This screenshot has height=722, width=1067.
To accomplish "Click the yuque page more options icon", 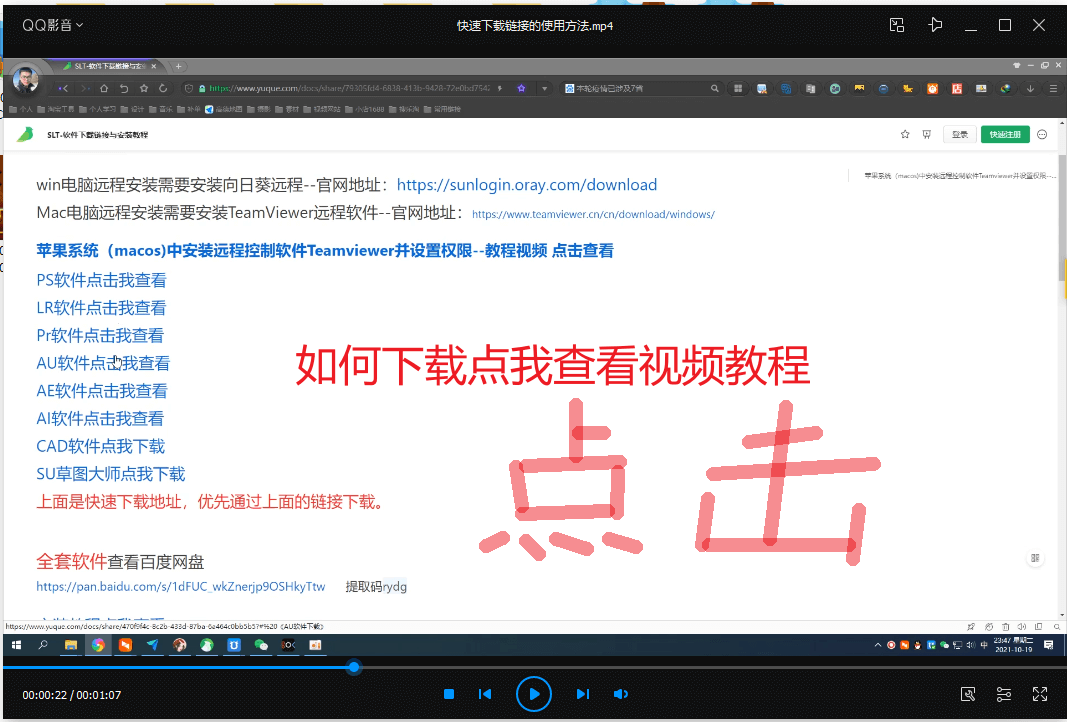I will 1042,135.
